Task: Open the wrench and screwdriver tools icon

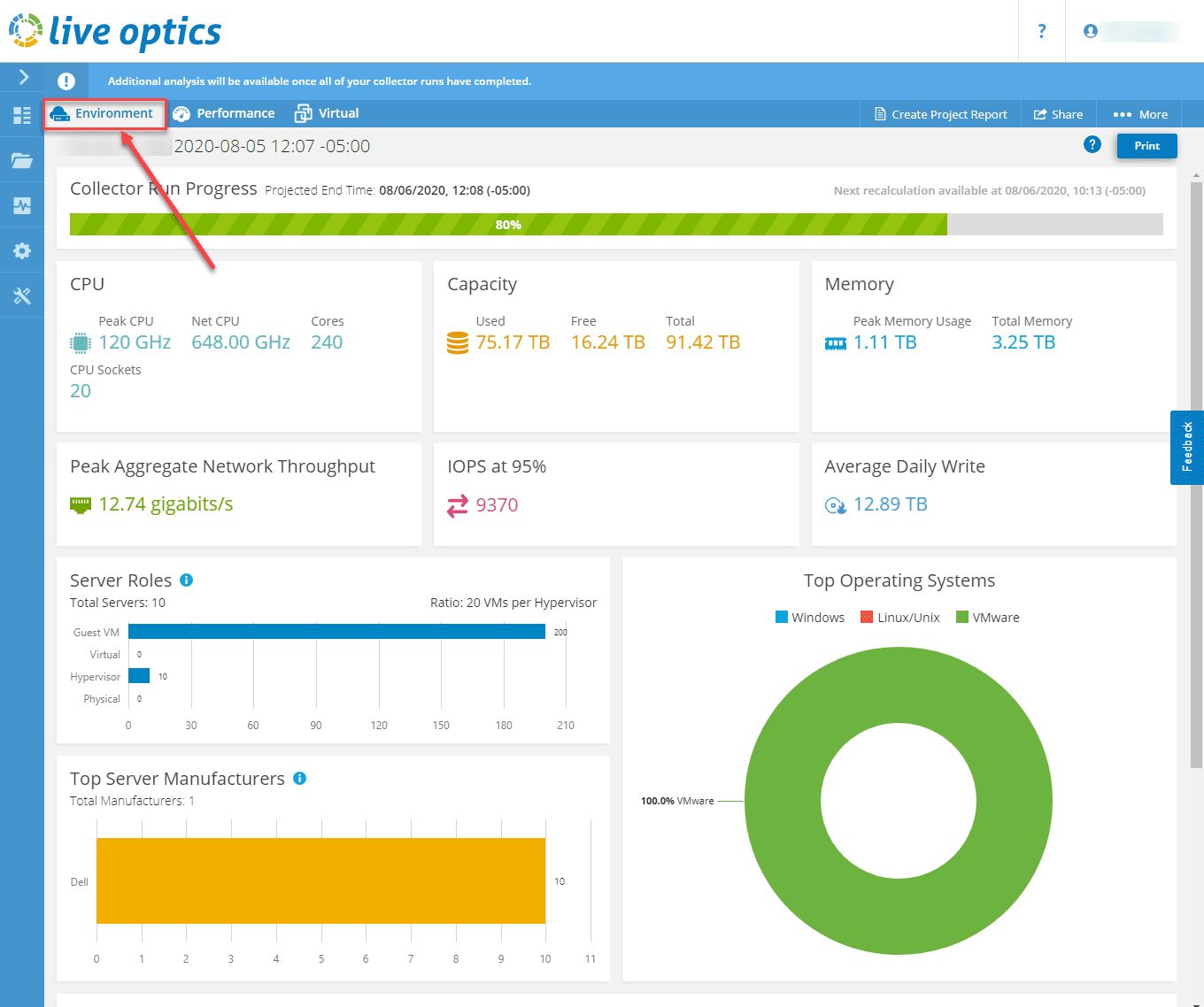Action: (x=22, y=296)
